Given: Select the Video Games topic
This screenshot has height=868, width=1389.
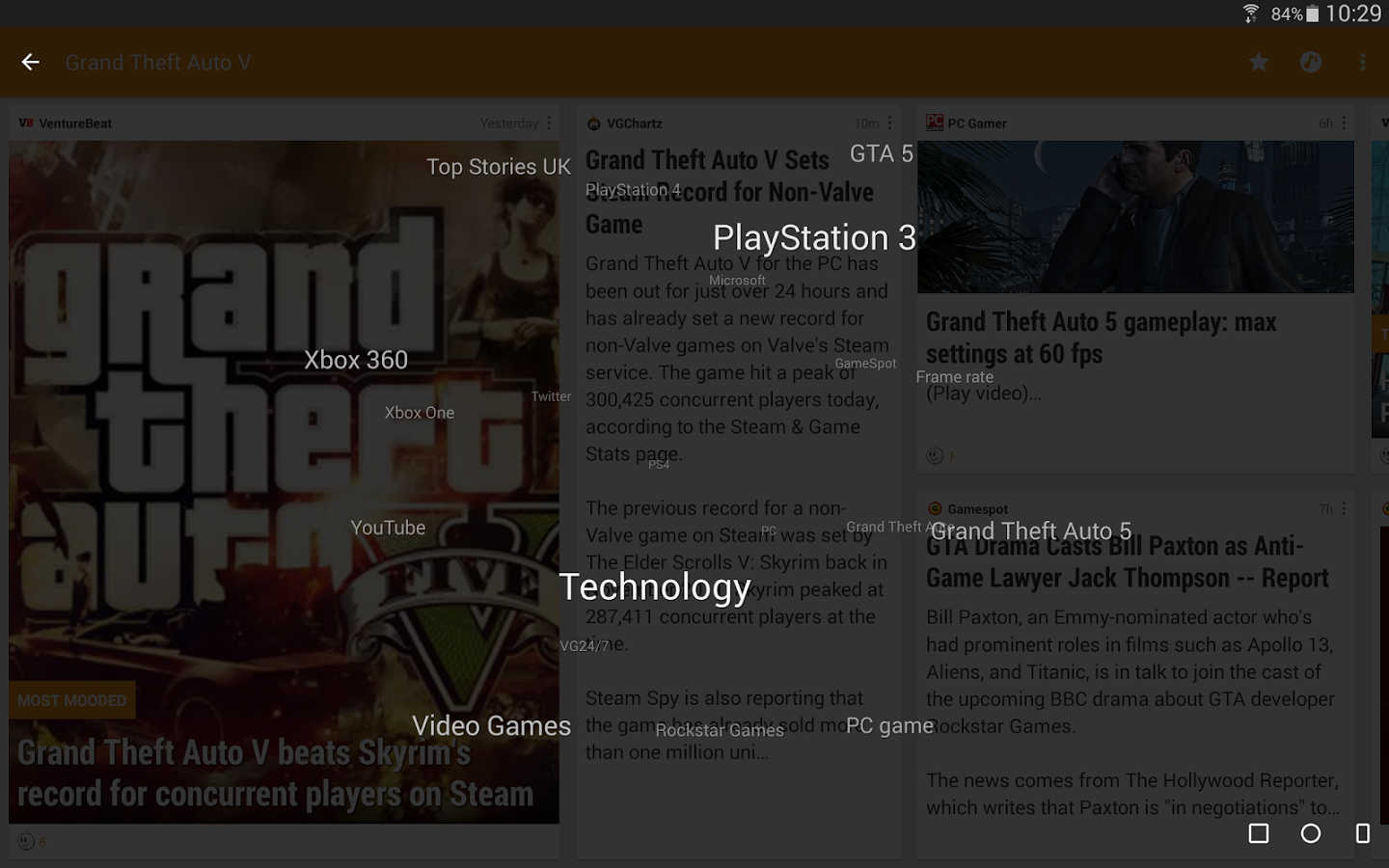Looking at the screenshot, I should [x=492, y=726].
